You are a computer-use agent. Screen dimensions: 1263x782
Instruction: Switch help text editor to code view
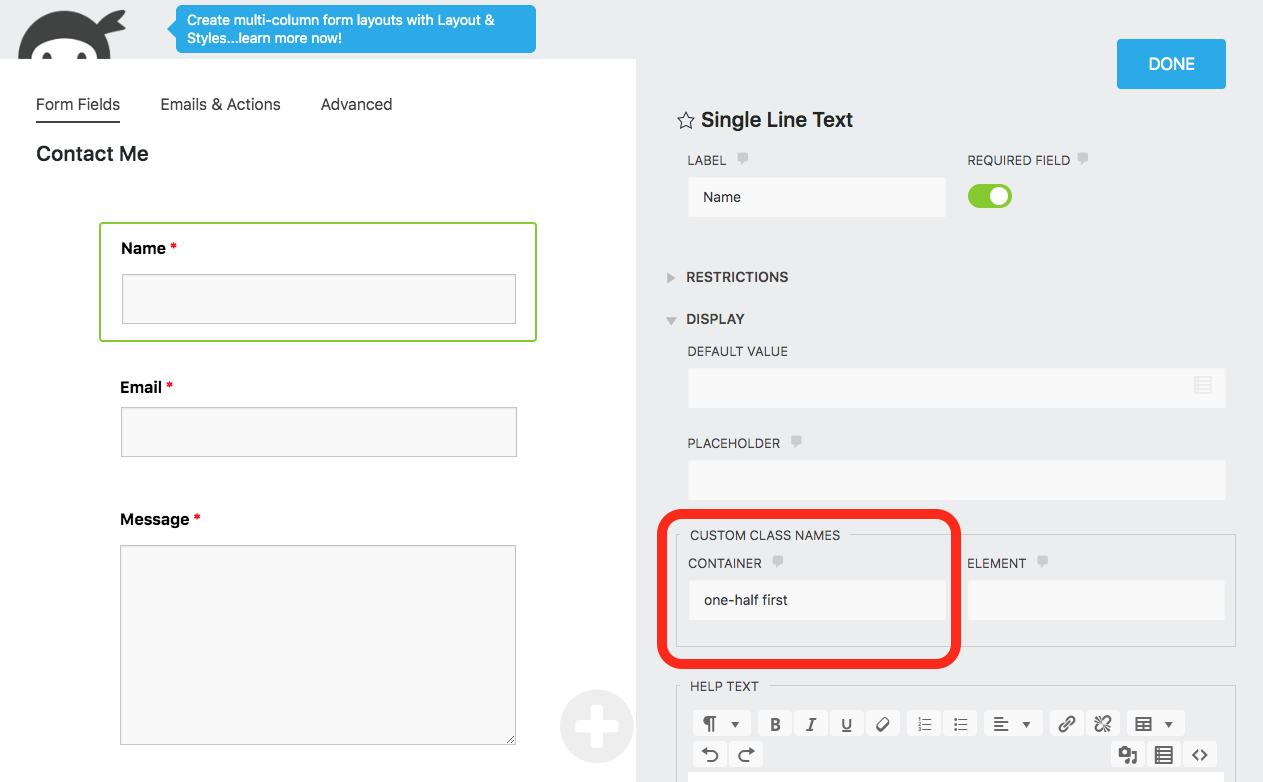click(x=1200, y=754)
